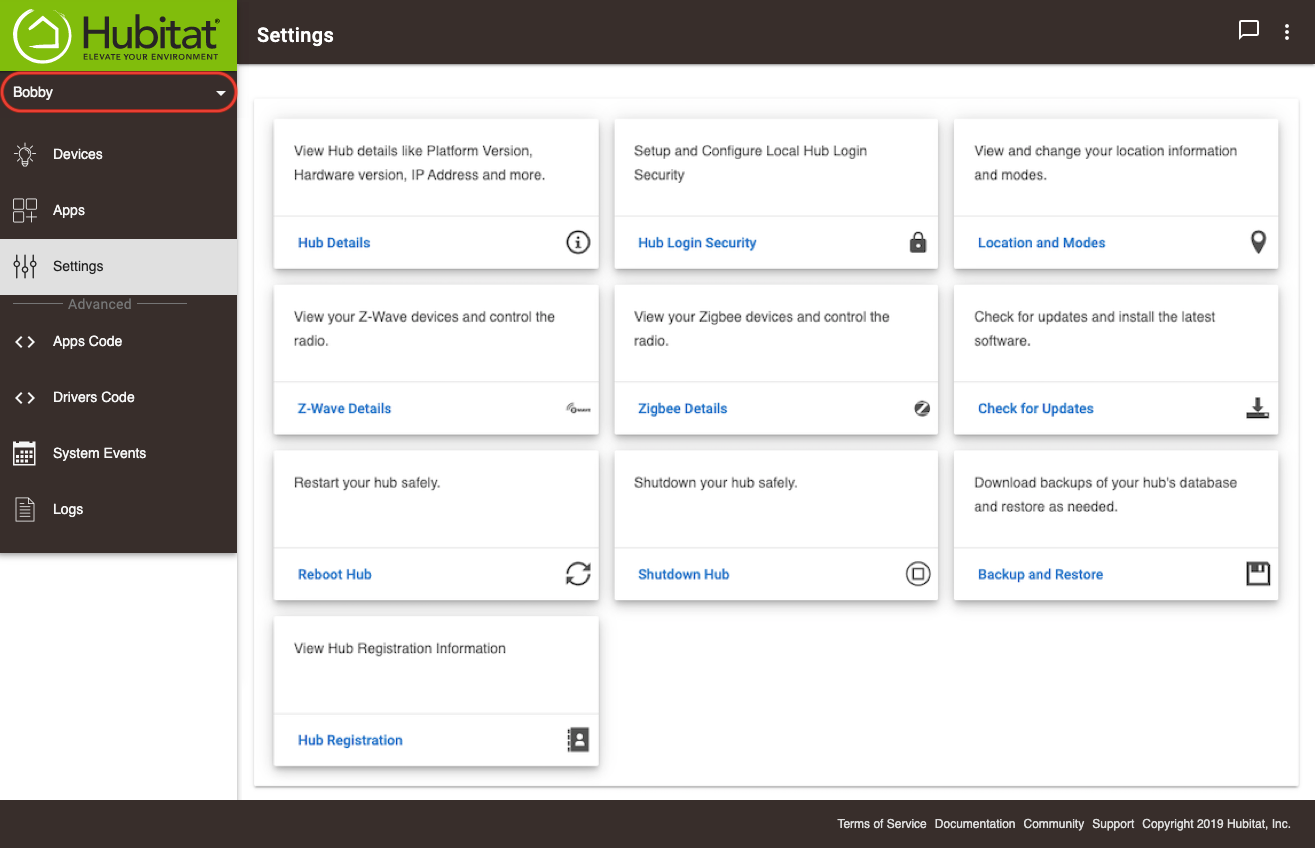This screenshot has height=848, width=1315.
Task: Go to Drivers Code in the sidebar
Action: (x=118, y=397)
